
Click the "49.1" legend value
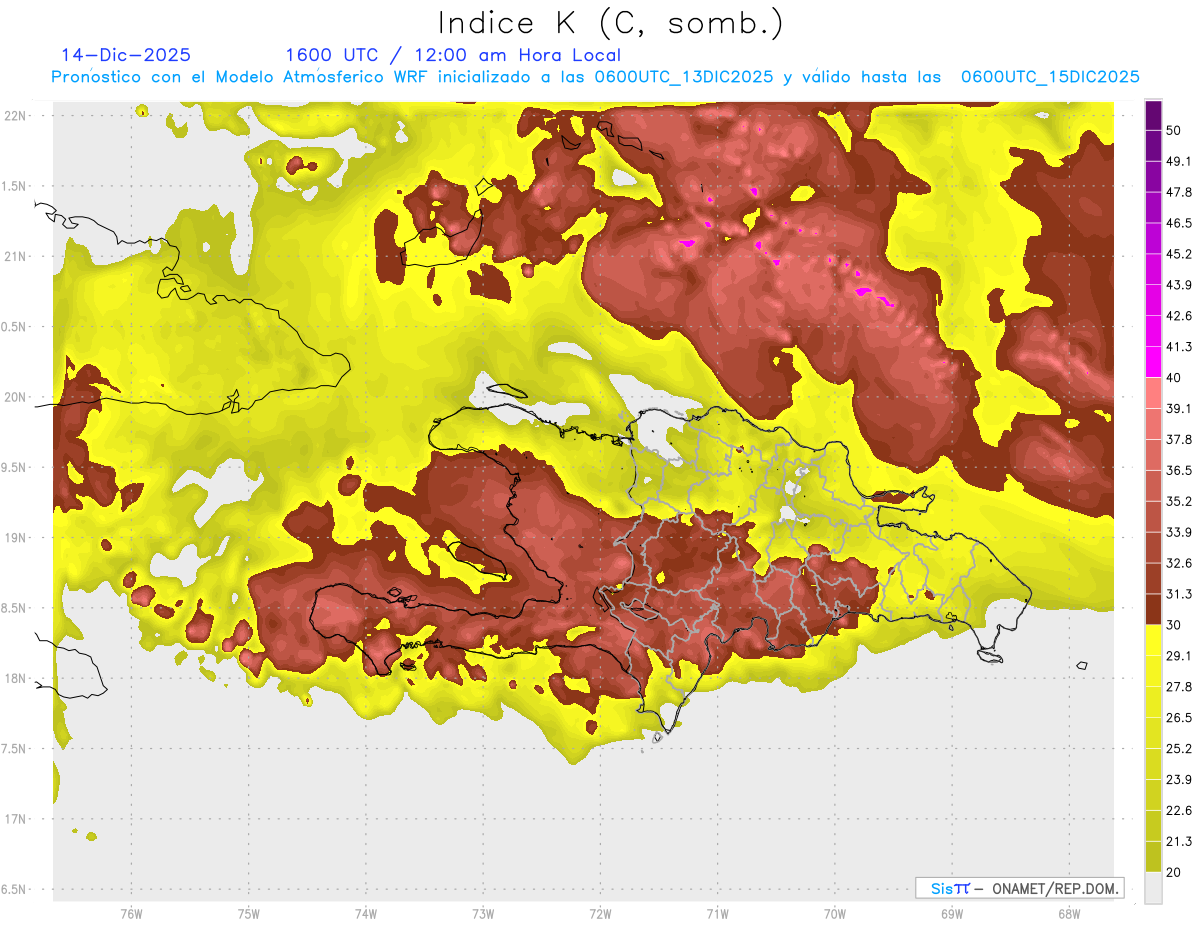1179,161
